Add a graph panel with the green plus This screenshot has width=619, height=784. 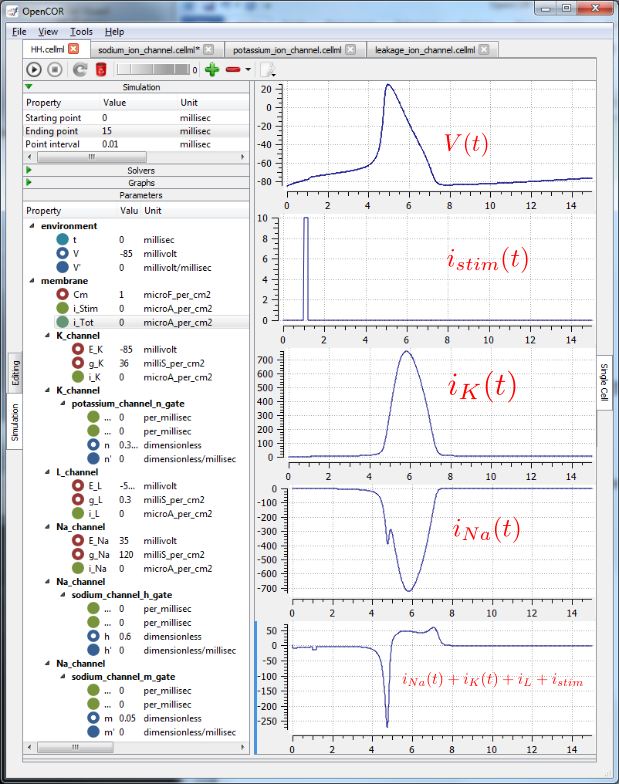coord(212,70)
